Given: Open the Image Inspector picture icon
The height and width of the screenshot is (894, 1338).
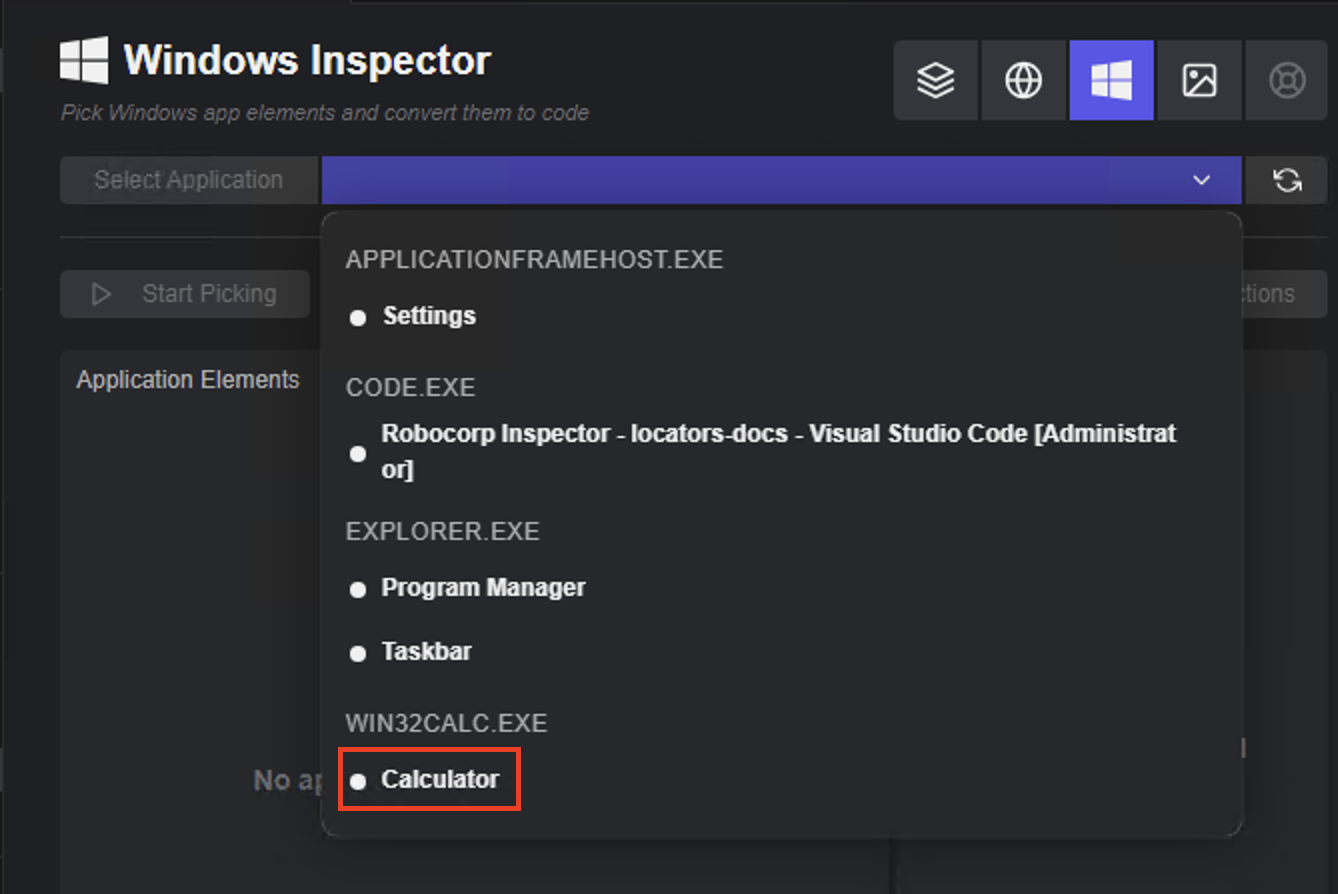Looking at the screenshot, I should [x=1199, y=80].
